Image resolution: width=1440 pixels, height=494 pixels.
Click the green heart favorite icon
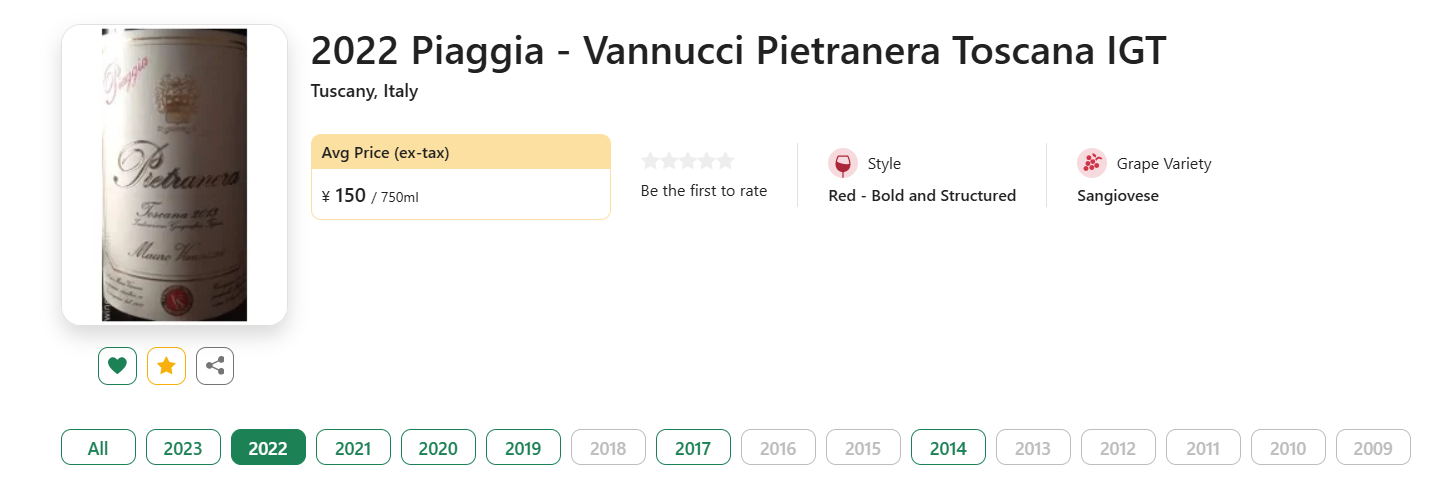(117, 366)
